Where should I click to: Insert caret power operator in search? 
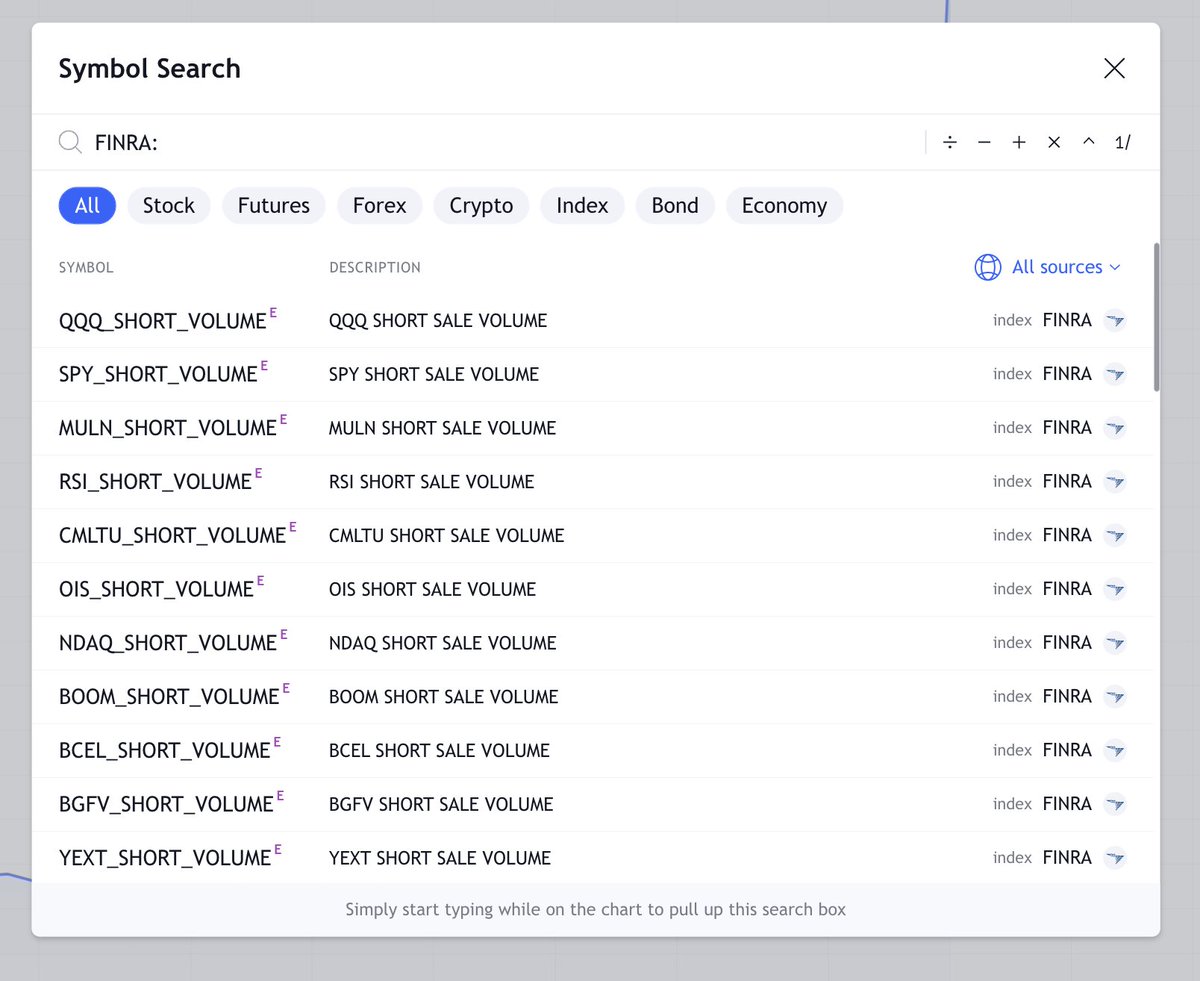(x=1088, y=142)
